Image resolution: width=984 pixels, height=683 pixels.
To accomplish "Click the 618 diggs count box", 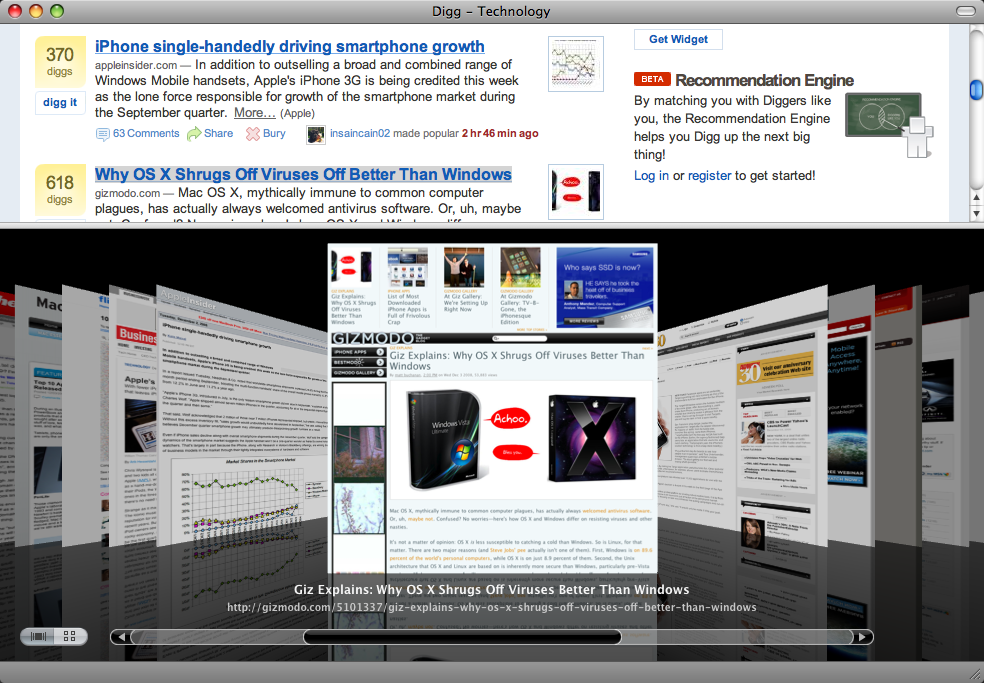I will coord(60,190).
